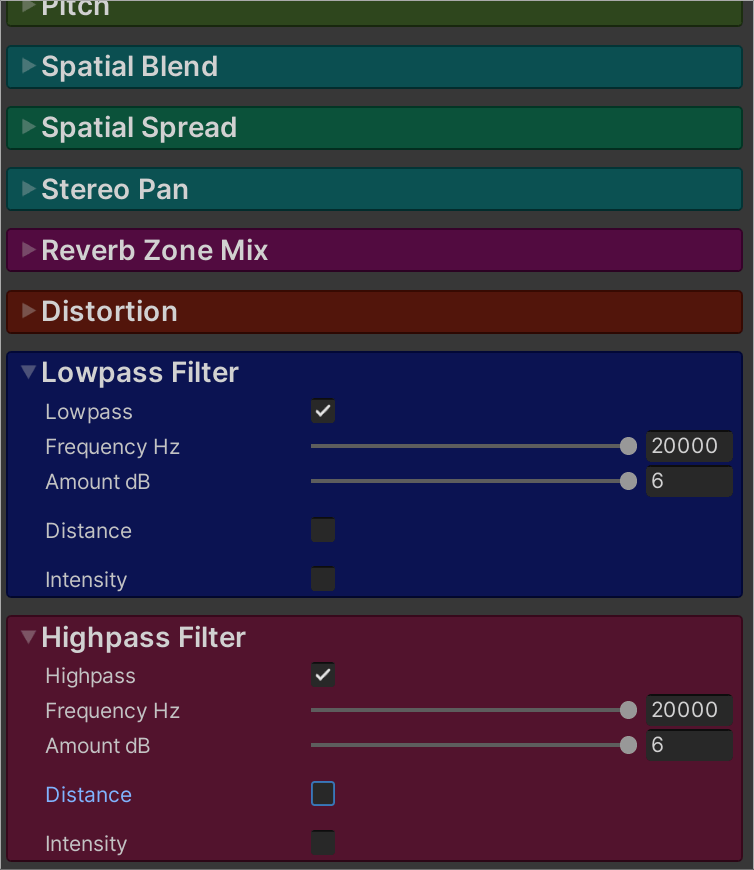Collapse the Highpass Filter section arrow
This screenshot has height=870, width=754.
28,638
